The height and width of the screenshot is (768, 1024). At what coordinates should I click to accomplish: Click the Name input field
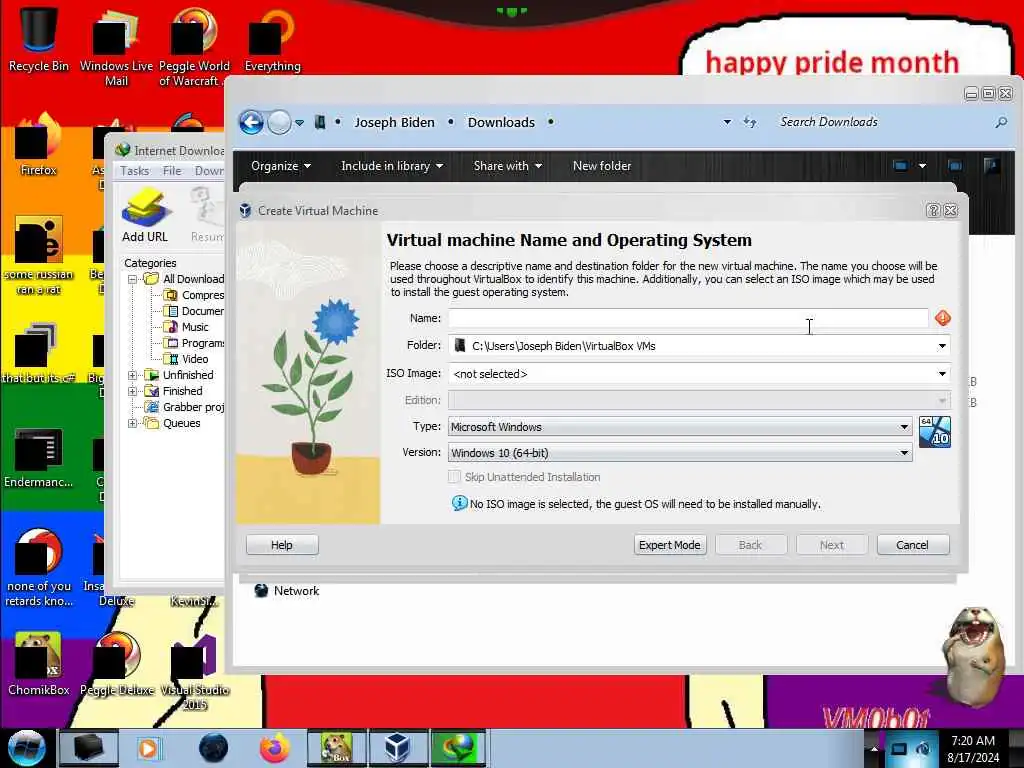tap(688, 318)
